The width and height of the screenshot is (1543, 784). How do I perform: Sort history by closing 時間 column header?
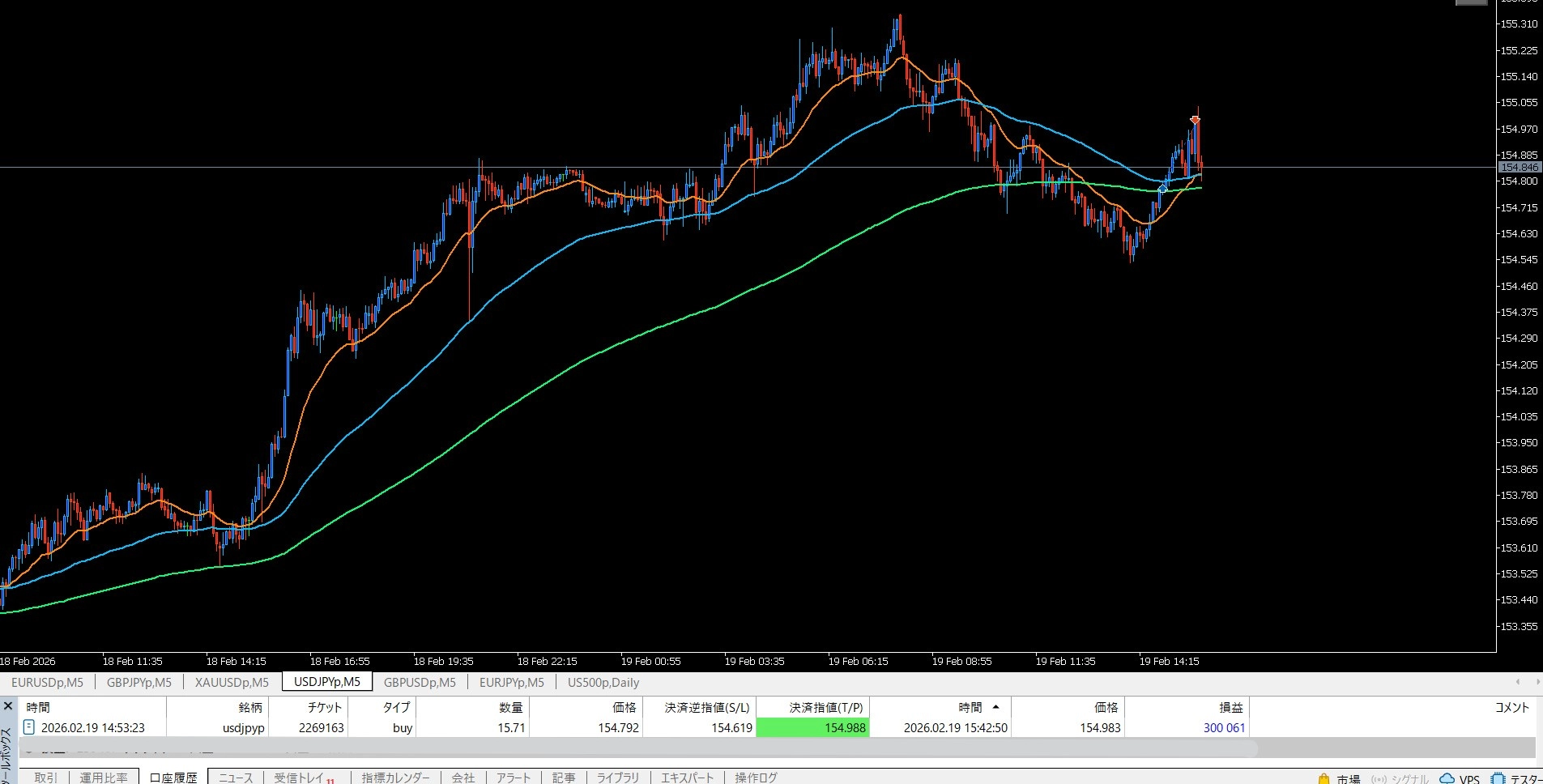coord(970,707)
